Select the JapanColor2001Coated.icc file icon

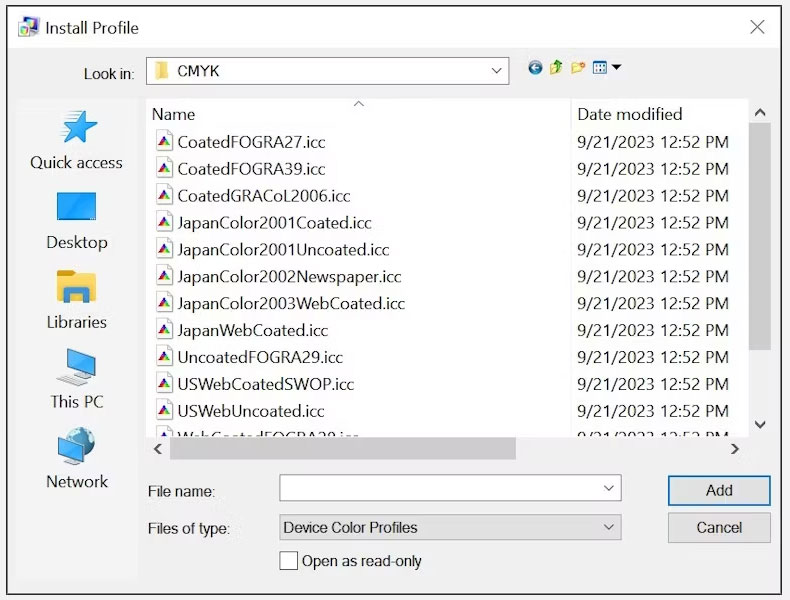point(164,222)
